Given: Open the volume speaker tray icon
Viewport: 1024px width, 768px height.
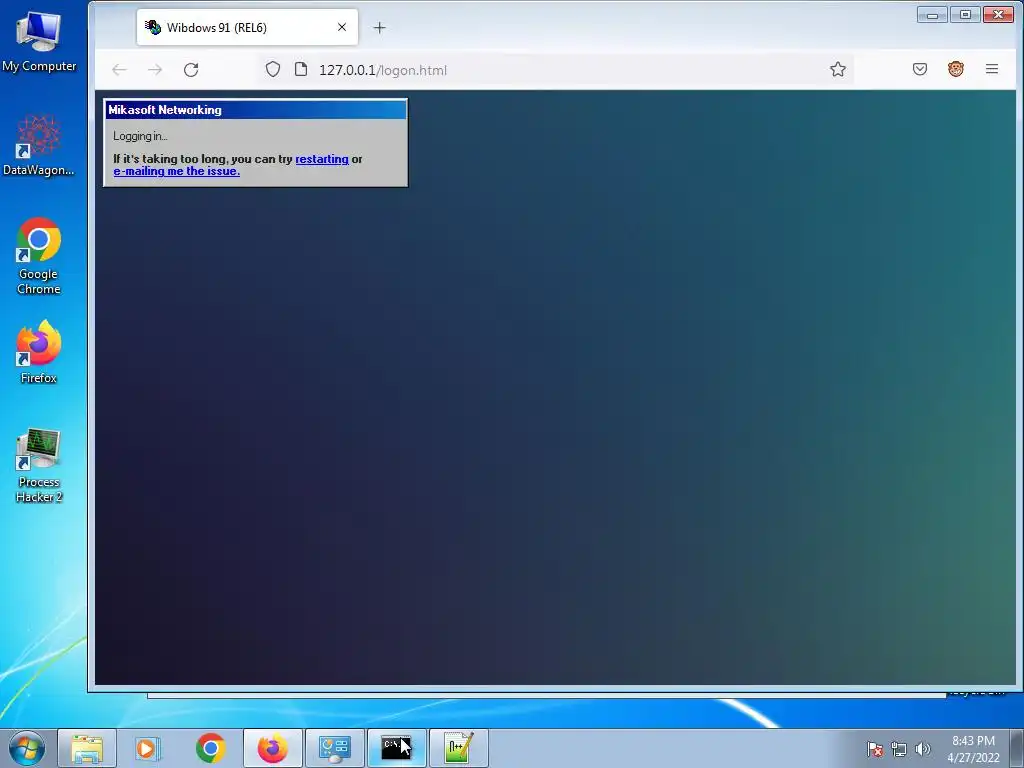Looking at the screenshot, I should coord(923,749).
